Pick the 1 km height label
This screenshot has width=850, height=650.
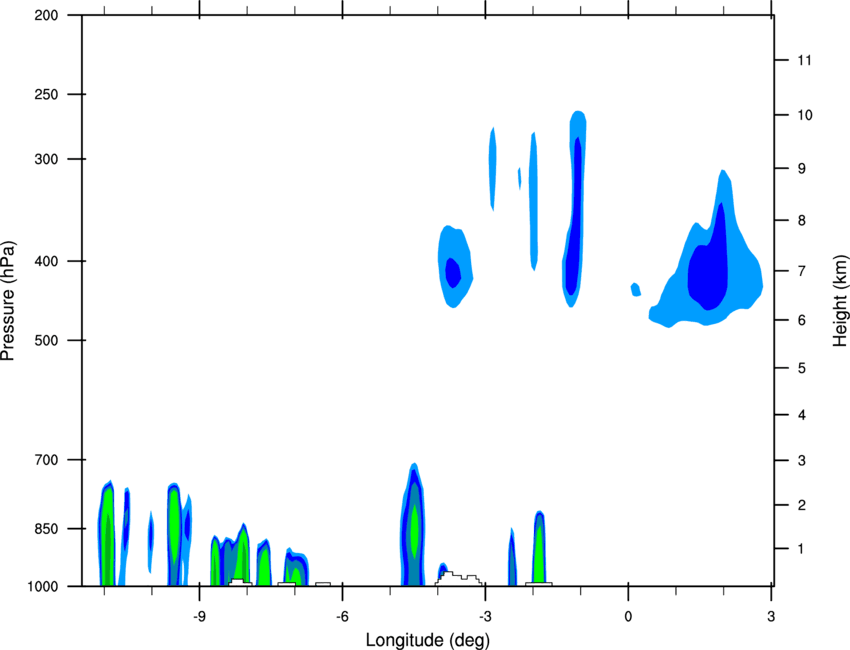coord(802,549)
